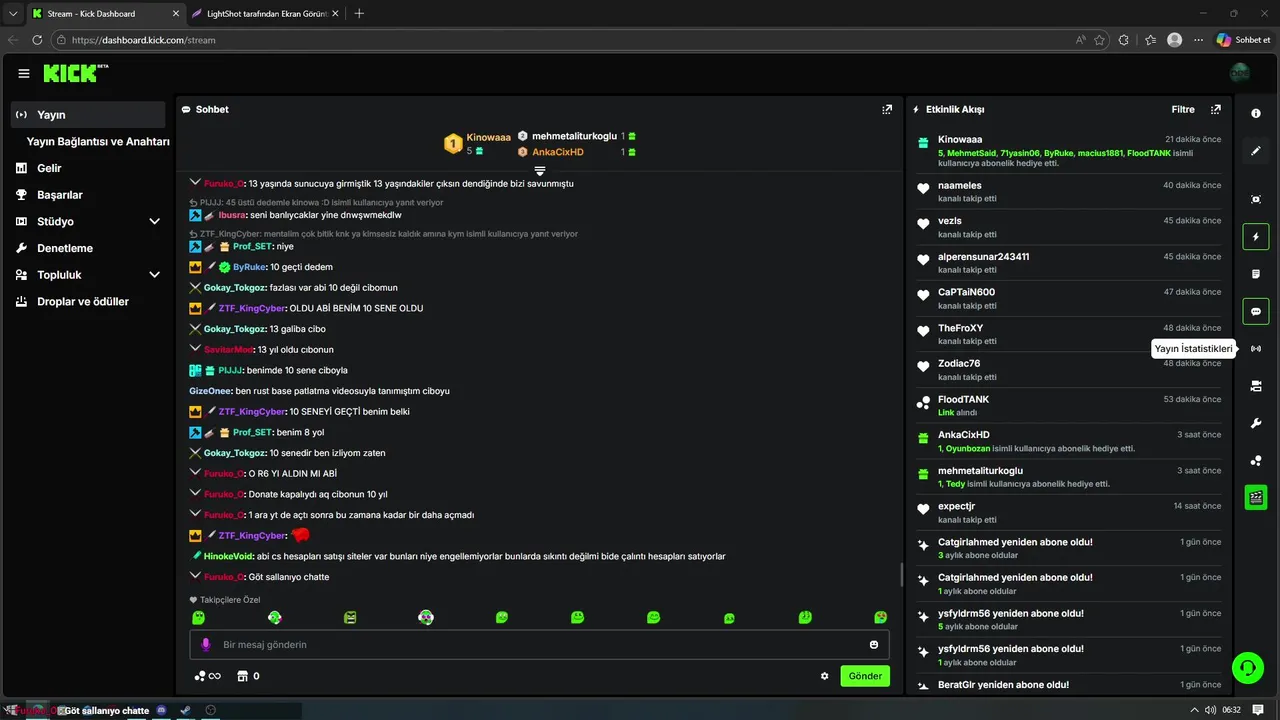Click username ByRuke in chat
This screenshot has height=720, width=1280.
click(249, 267)
